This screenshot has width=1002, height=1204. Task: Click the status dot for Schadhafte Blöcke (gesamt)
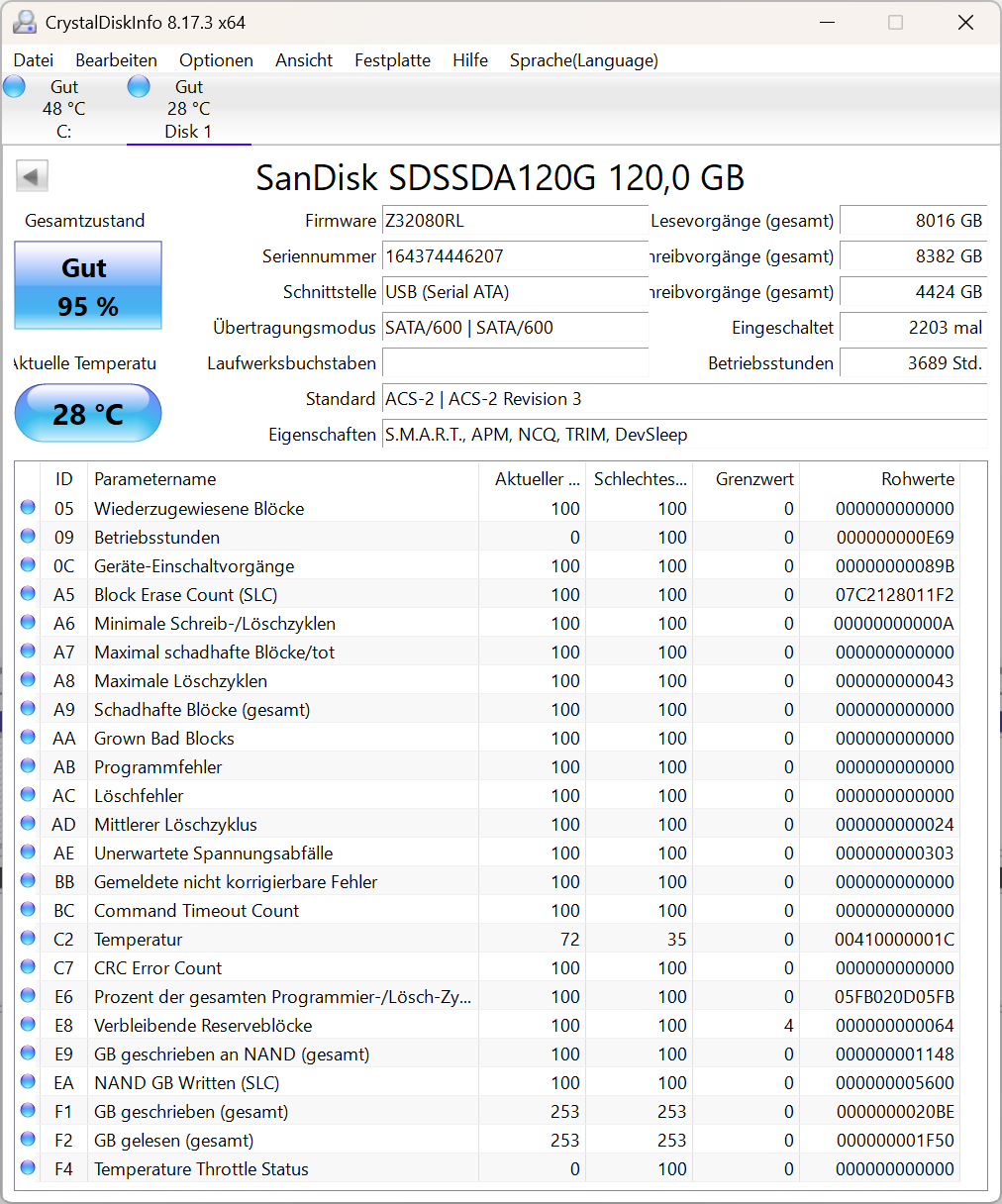coord(28,709)
